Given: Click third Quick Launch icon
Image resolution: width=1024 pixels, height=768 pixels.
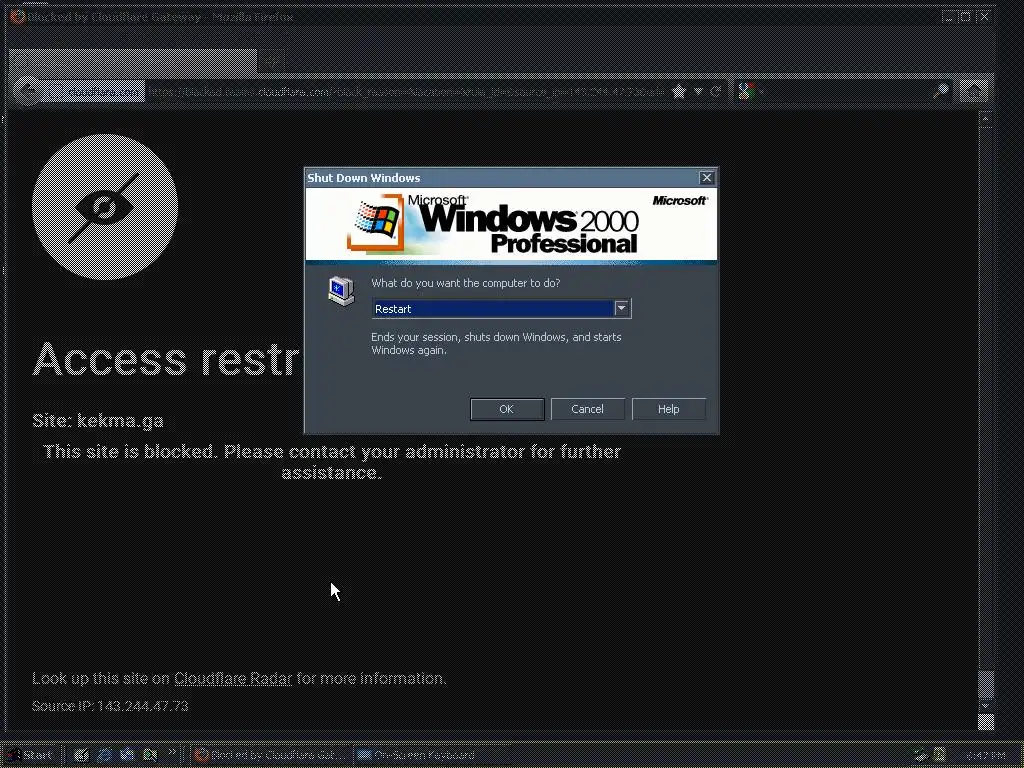Looking at the screenshot, I should point(127,755).
